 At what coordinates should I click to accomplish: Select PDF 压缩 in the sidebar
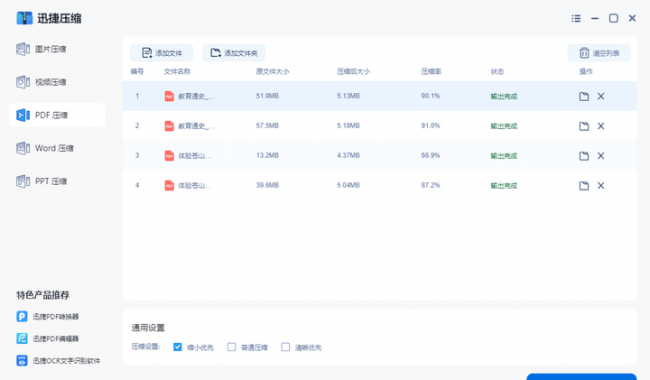coord(57,115)
